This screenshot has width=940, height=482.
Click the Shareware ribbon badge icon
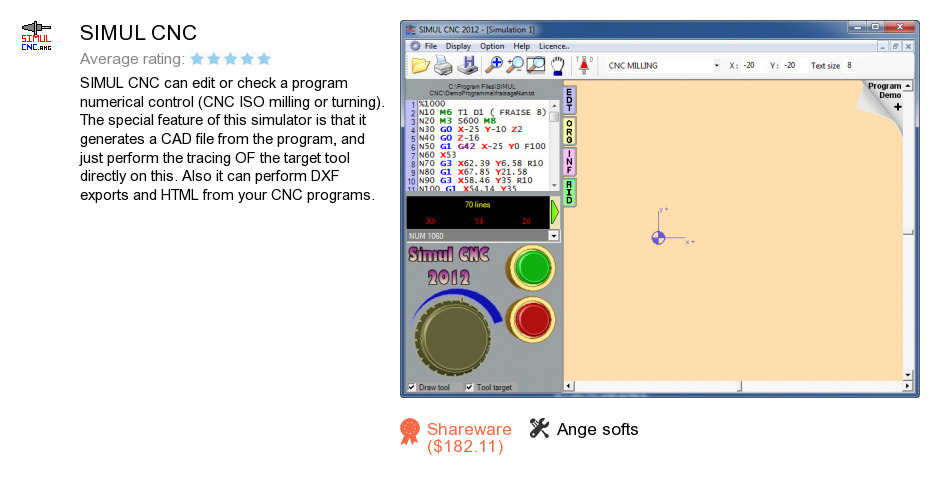coord(410,432)
